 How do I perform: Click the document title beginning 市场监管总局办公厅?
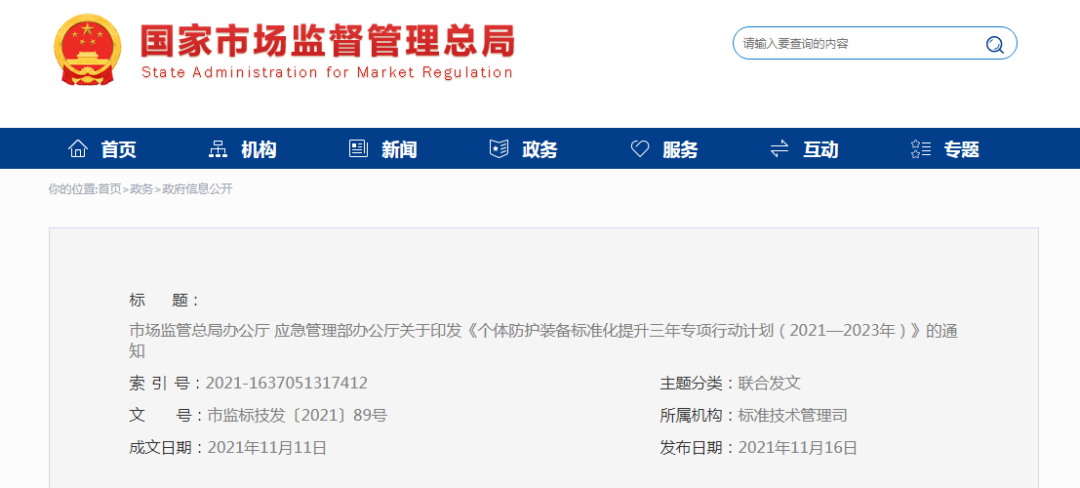[543, 341]
